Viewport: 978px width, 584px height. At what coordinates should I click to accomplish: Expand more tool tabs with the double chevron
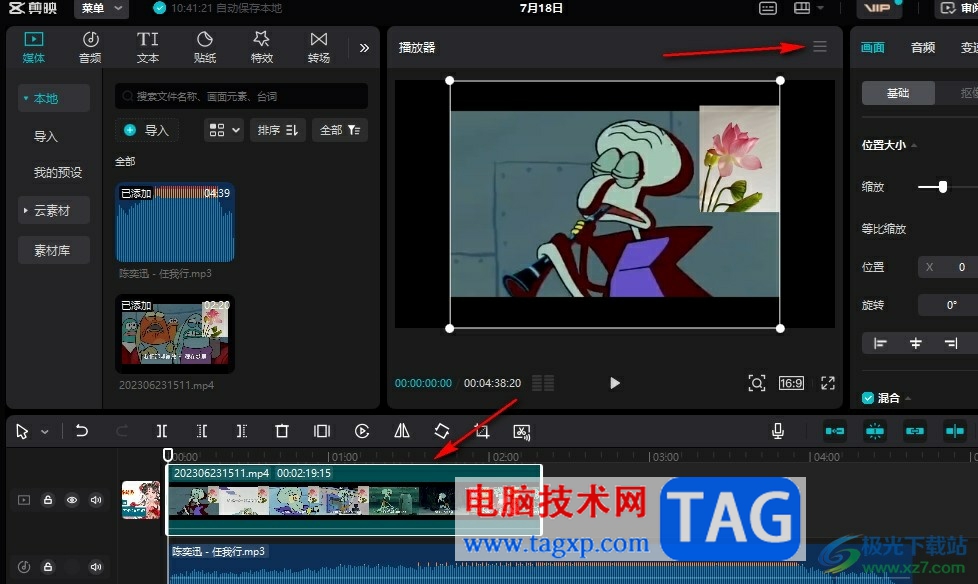(x=364, y=48)
